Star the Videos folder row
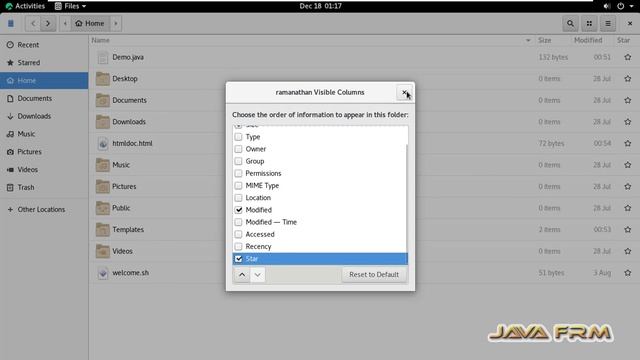 pyautogui.click(x=628, y=251)
